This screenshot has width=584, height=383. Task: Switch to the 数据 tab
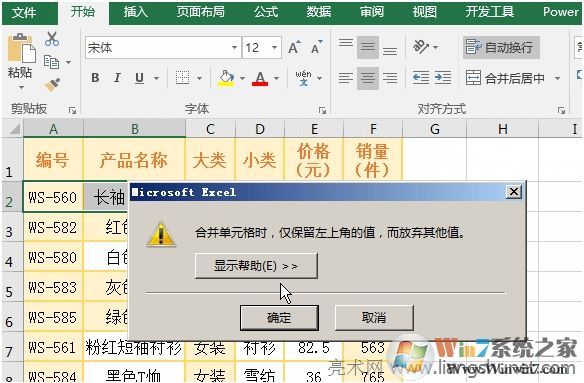[x=319, y=12]
